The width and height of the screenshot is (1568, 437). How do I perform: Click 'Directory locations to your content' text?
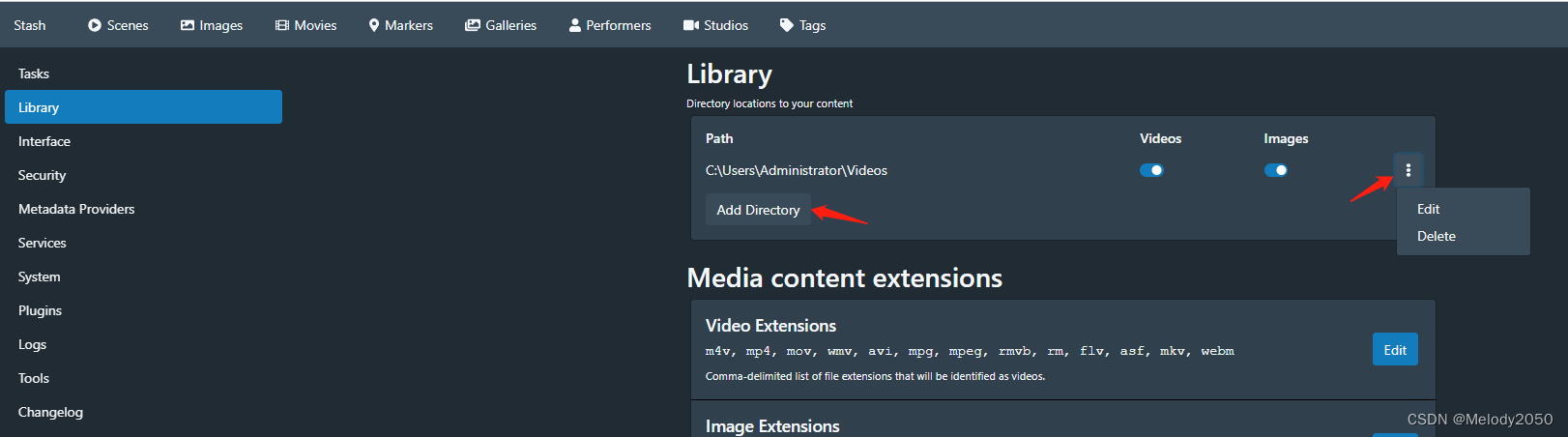[x=769, y=103]
